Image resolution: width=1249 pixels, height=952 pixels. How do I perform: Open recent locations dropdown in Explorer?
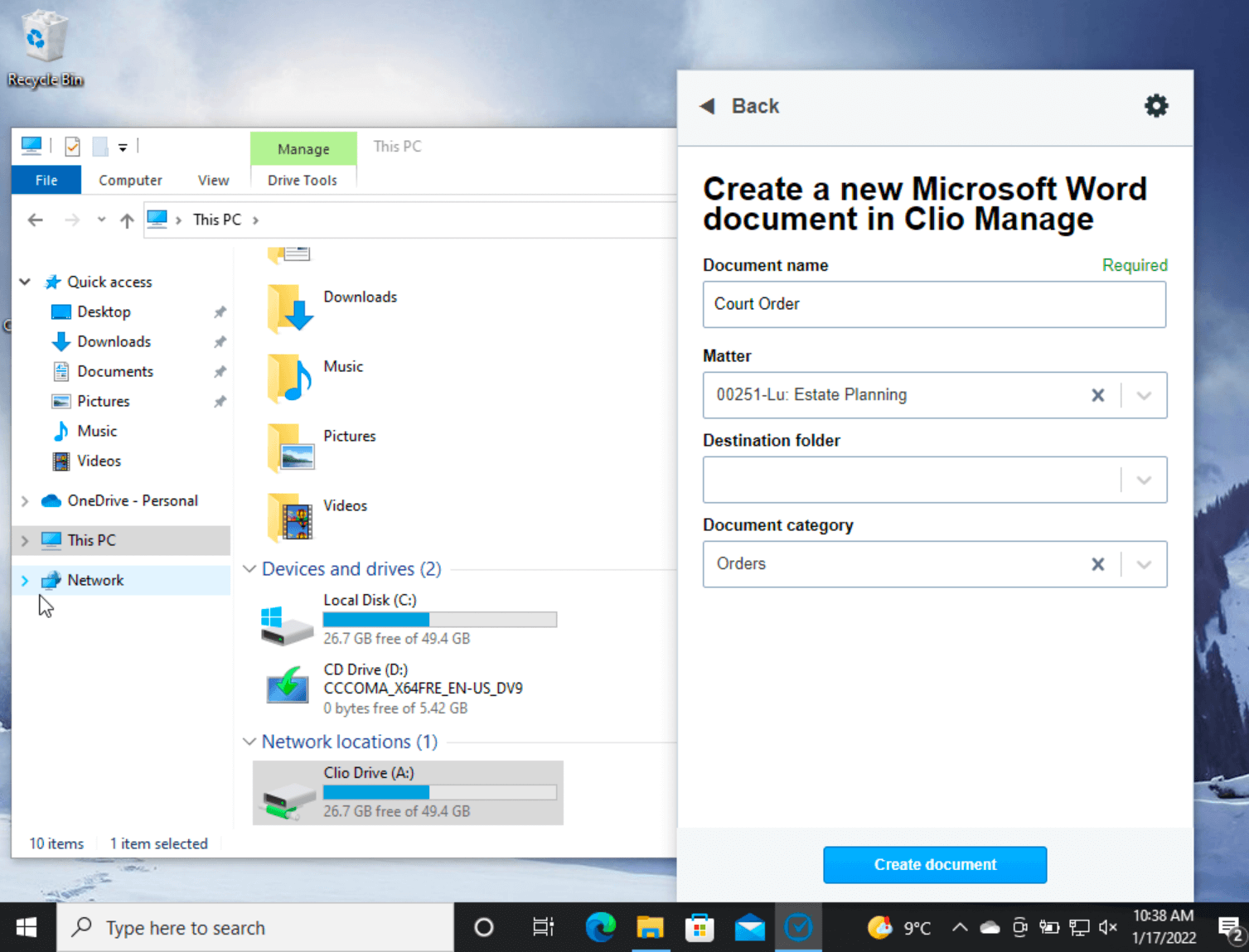click(x=101, y=220)
